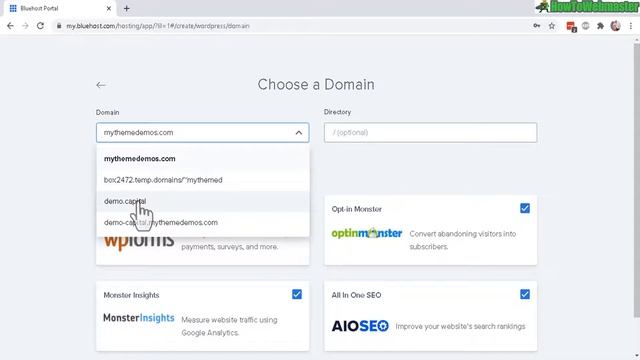
Task: Click the page vertical scrollbar
Action: click(x=636, y=180)
